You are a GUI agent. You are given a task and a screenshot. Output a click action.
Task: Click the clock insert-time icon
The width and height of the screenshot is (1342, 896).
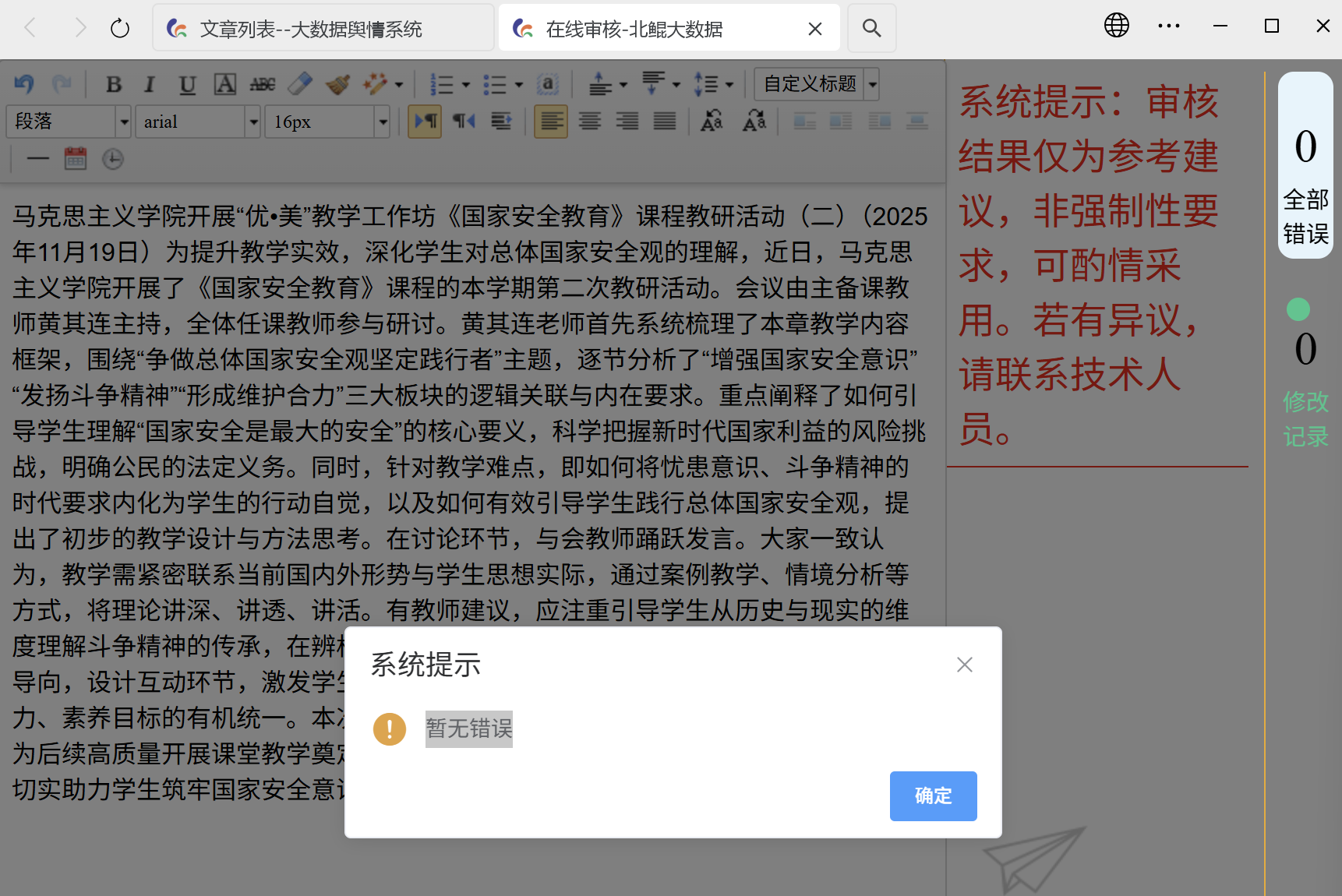click(x=113, y=159)
